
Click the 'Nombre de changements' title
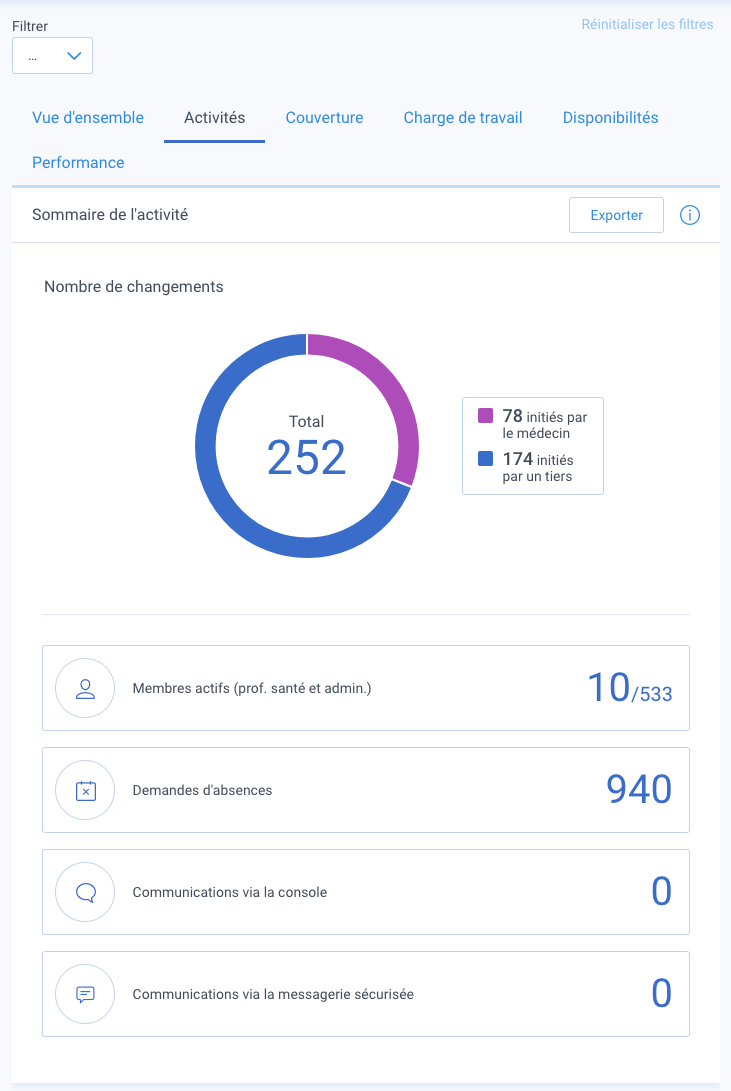coord(134,287)
